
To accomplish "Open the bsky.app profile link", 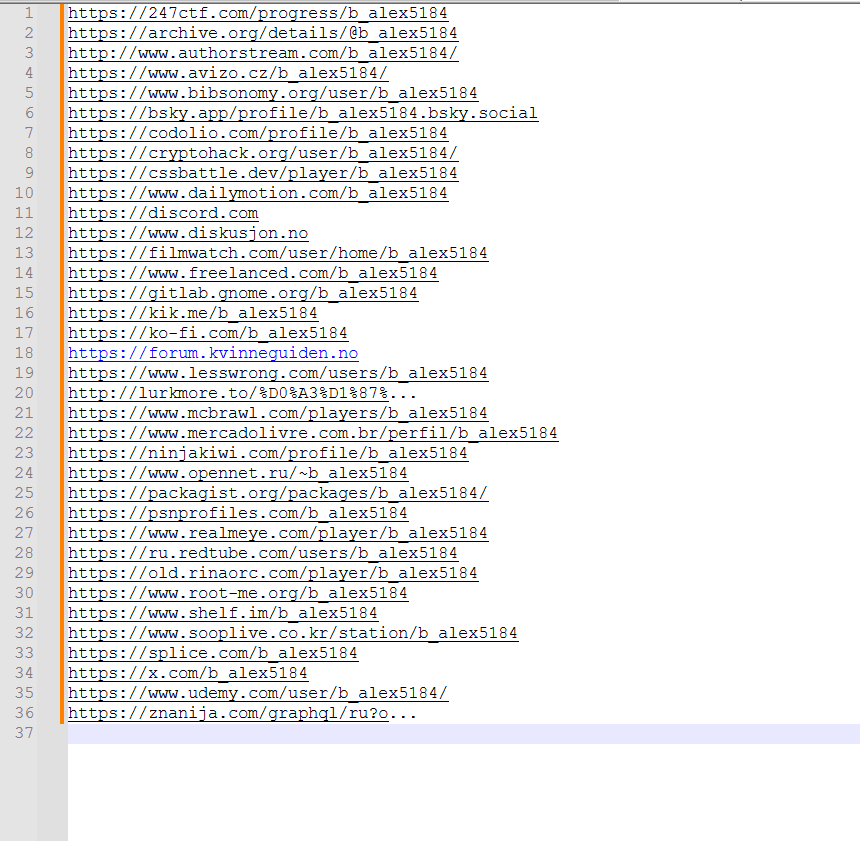I will coord(303,113).
